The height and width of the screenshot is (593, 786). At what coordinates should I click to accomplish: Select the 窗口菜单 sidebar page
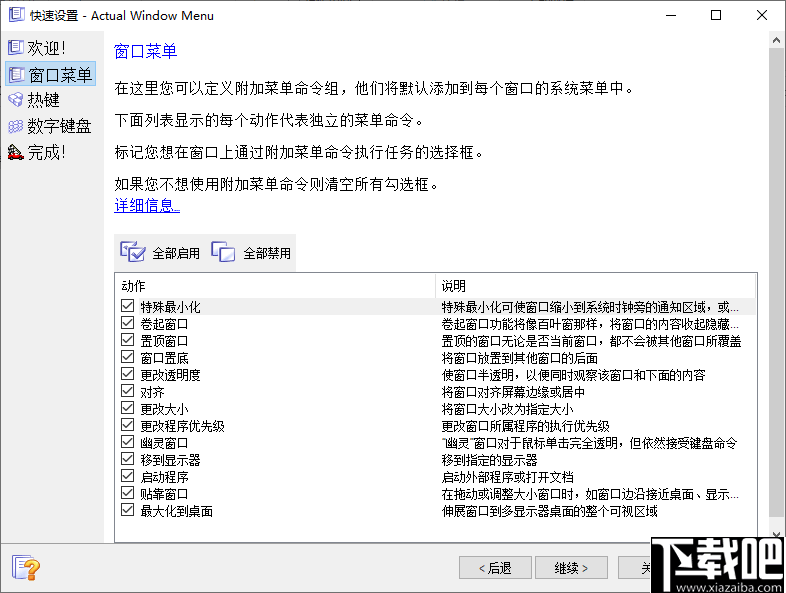tap(50, 74)
